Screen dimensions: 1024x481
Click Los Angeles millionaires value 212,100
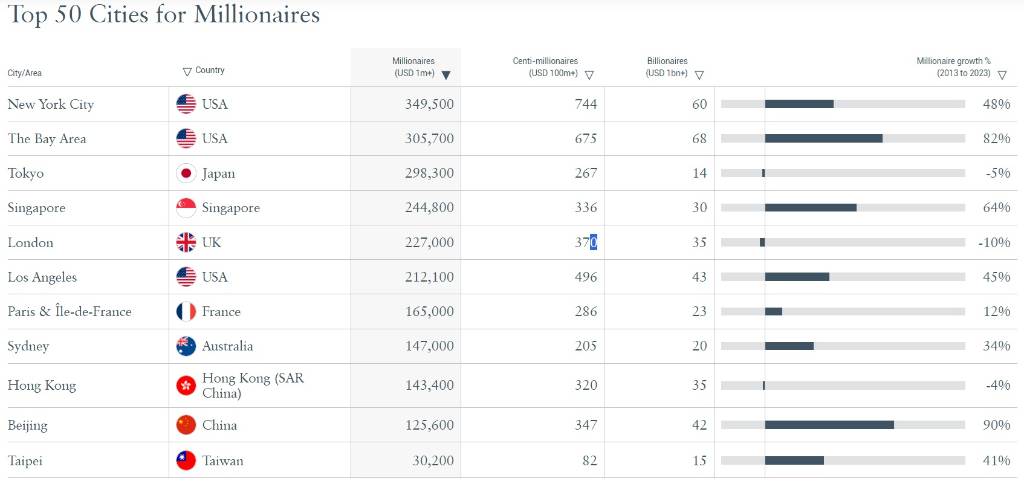(x=429, y=277)
